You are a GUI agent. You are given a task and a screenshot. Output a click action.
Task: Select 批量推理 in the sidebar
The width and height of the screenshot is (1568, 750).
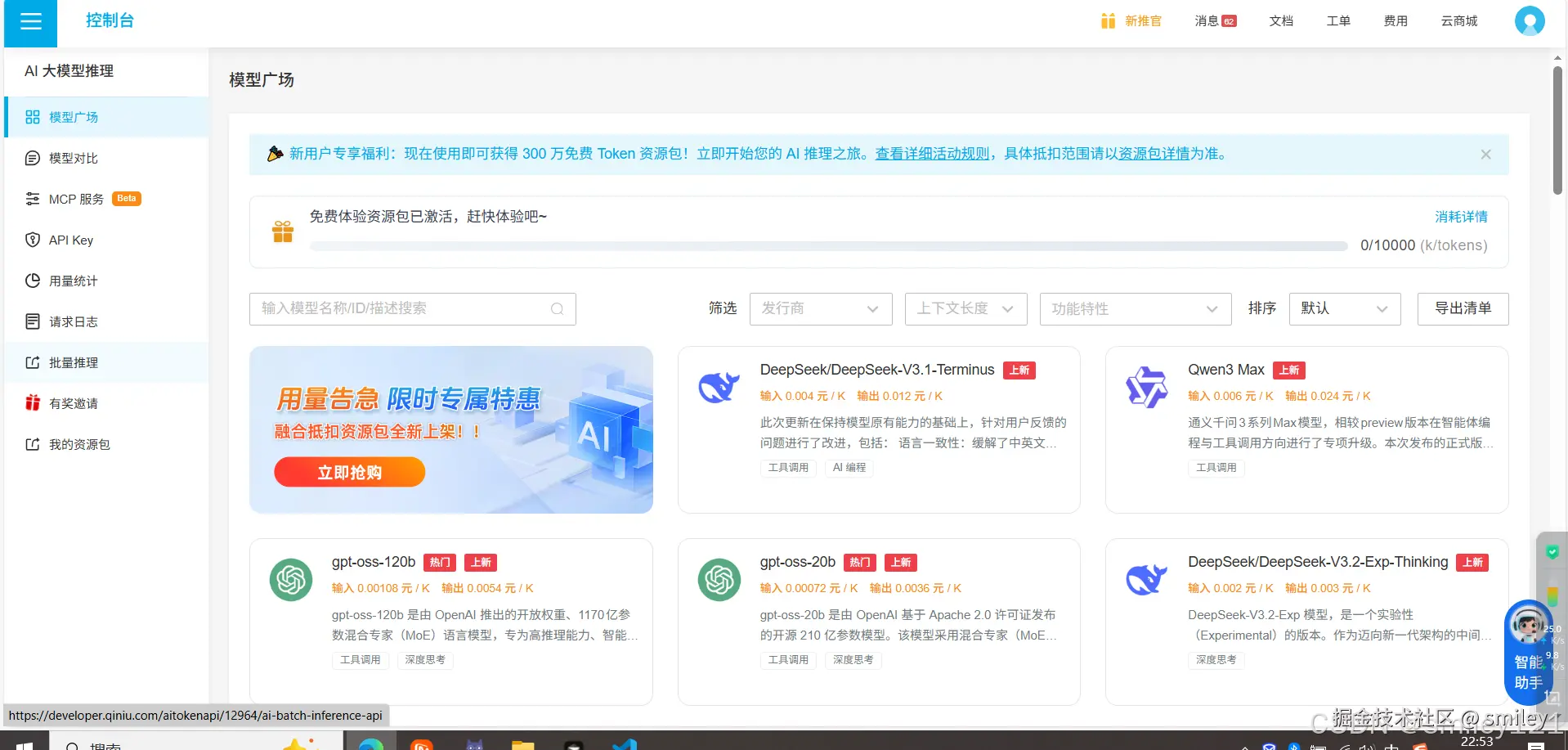click(106, 362)
